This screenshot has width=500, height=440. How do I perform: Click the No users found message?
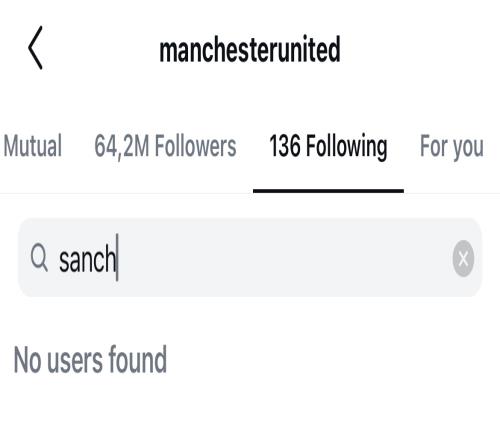pyautogui.click(x=90, y=360)
